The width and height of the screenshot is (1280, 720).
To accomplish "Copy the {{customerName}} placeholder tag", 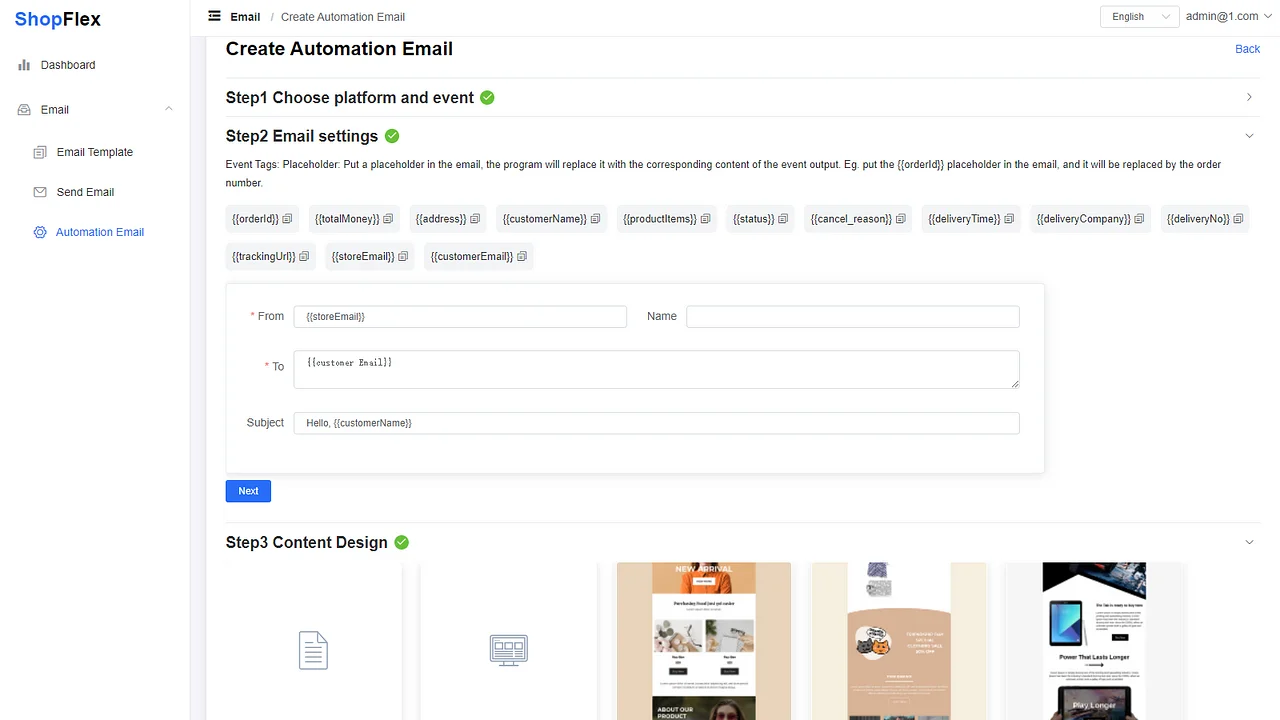I will click(594, 218).
